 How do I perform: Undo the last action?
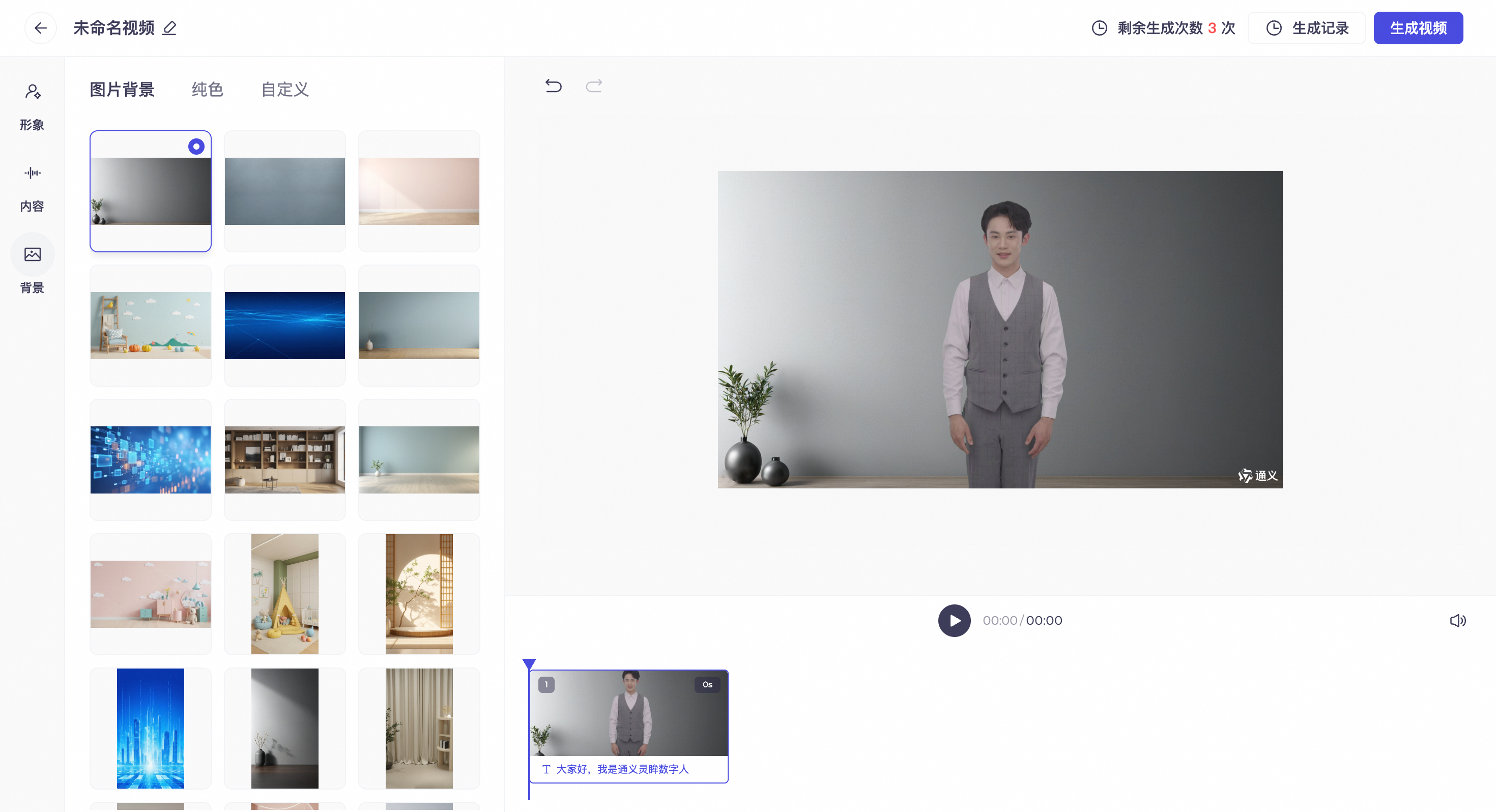[554, 86]
